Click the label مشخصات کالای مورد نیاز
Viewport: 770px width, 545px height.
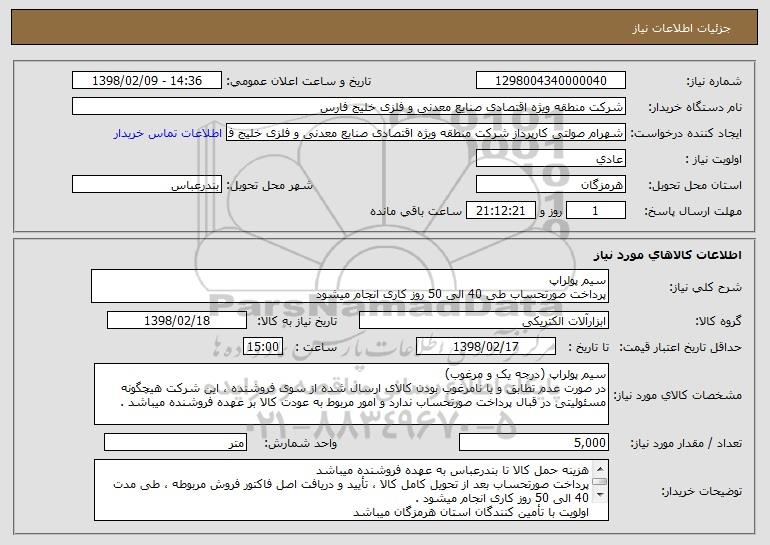pos(678,395)
